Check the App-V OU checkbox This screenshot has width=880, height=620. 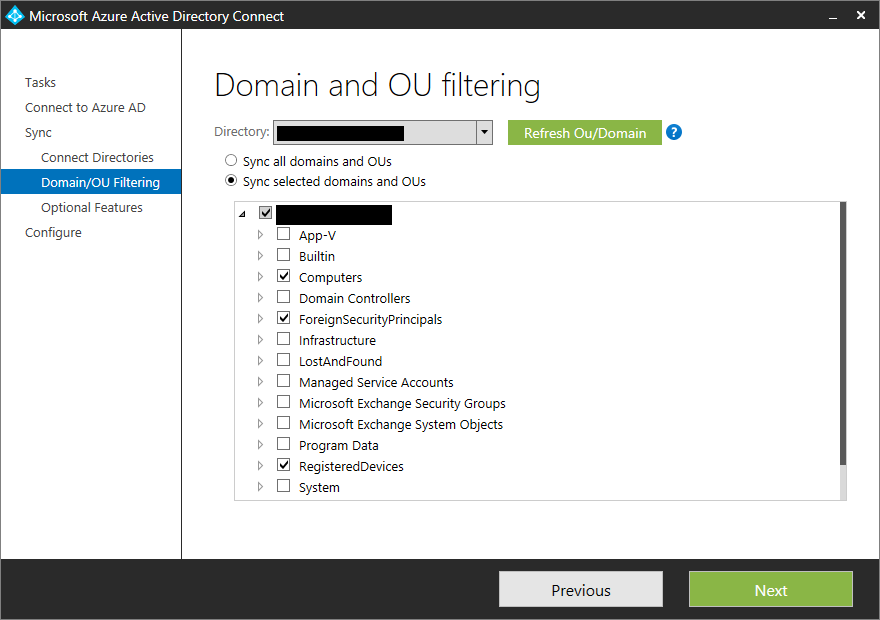point(283,233)
